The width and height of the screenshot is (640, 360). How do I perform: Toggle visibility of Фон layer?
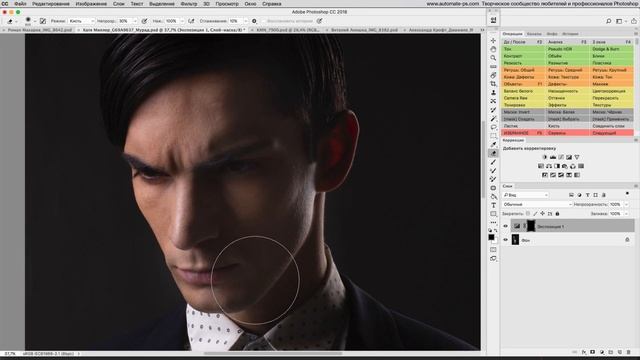505,240
